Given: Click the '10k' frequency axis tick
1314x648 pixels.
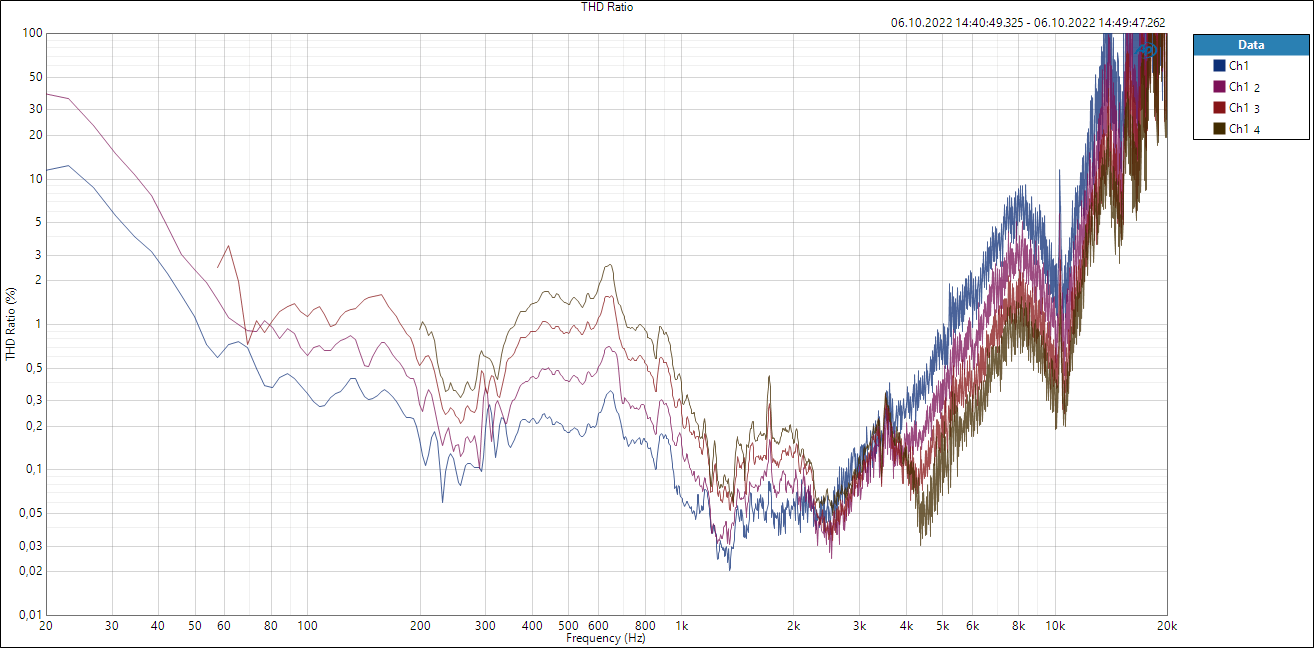Looking at the screenshot, I should [1054, 626].
